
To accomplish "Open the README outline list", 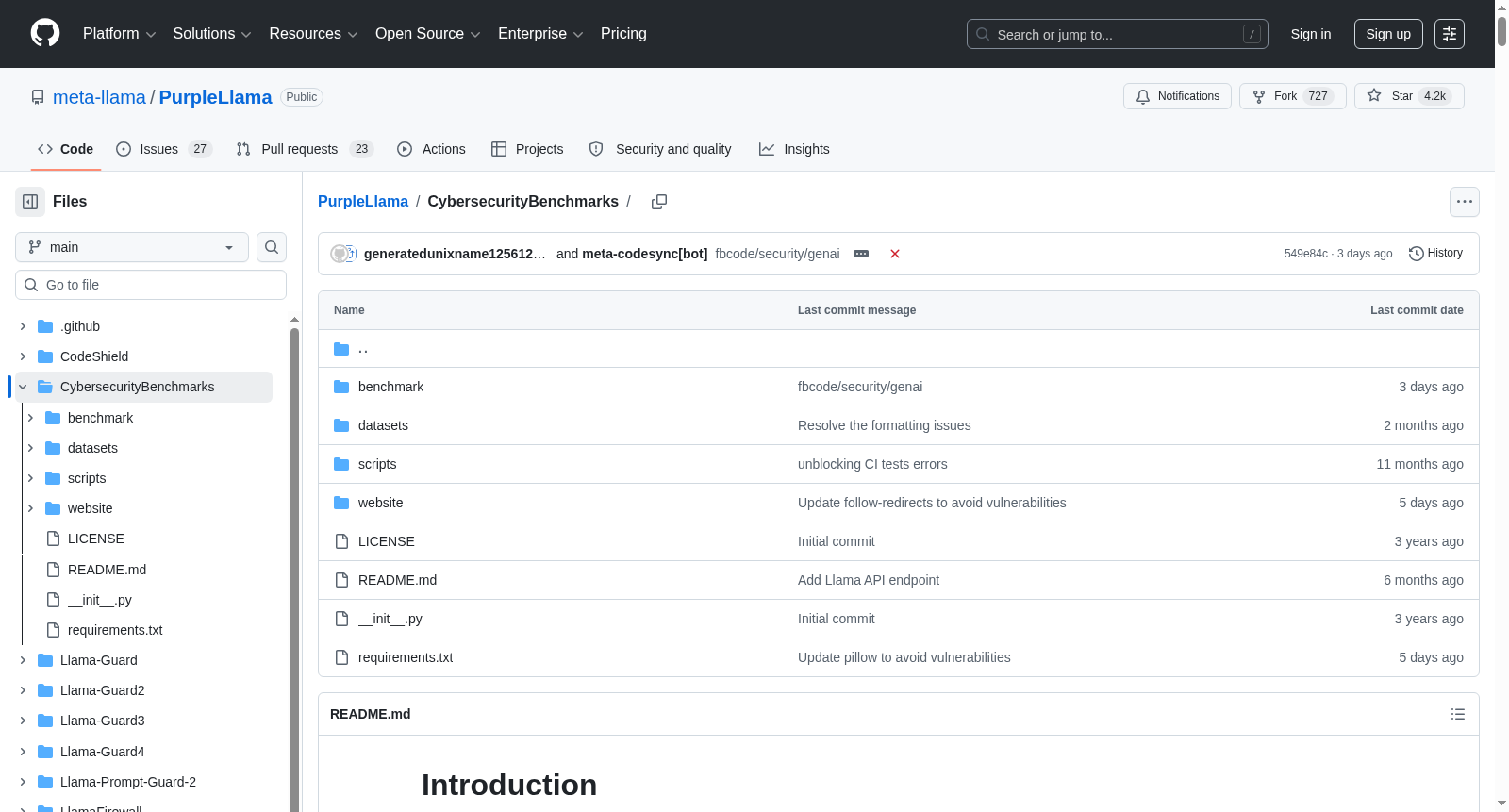I will click(x=1458, y=714).
